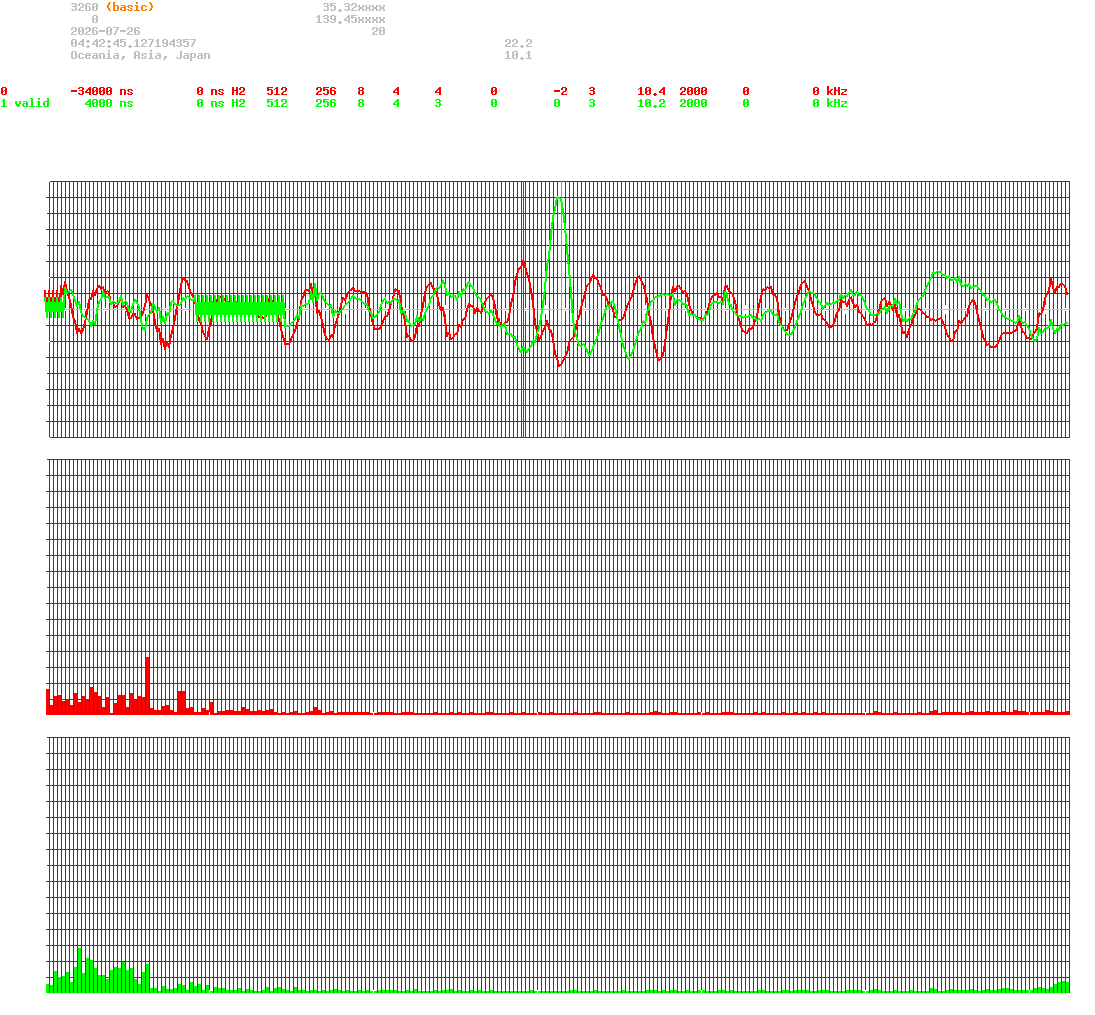This screenshot has height=1015, width=1095.
Task: Click the gray value '22.2'
Action: point(518,43)
